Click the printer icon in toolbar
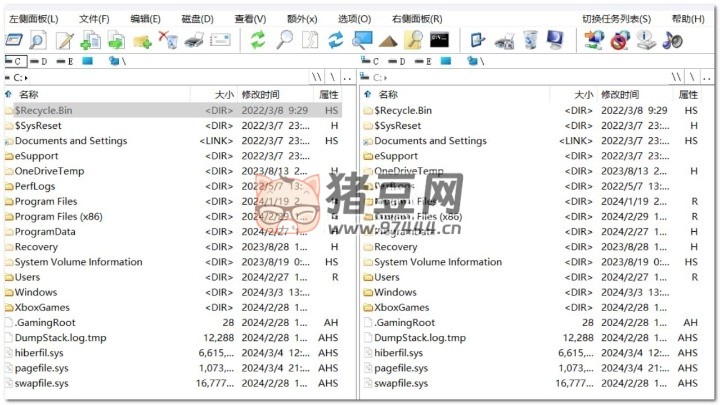The width and height of the screenshot is (720, 405). 195,40
